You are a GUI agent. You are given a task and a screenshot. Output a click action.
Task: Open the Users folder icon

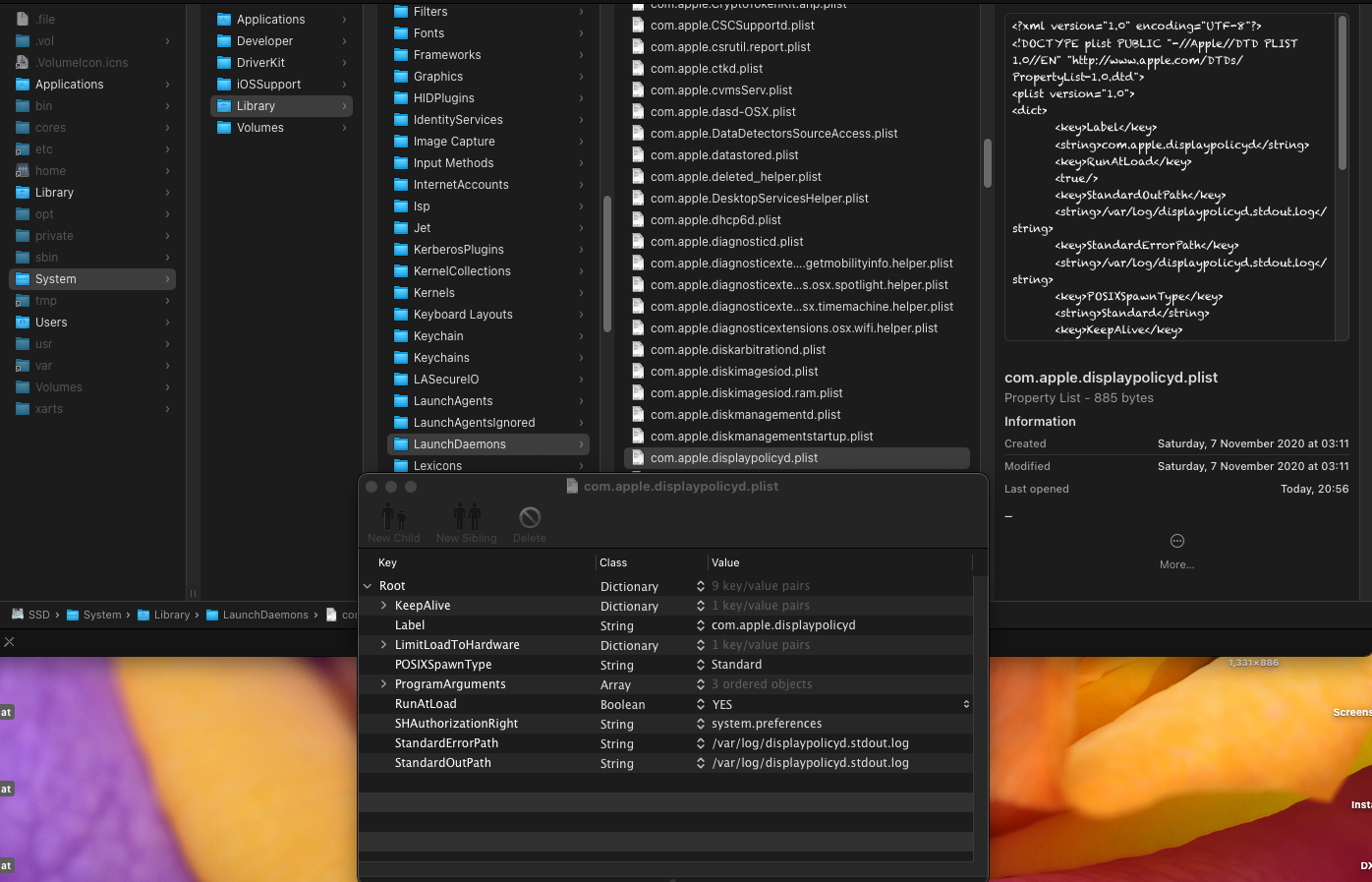(23, 323)
